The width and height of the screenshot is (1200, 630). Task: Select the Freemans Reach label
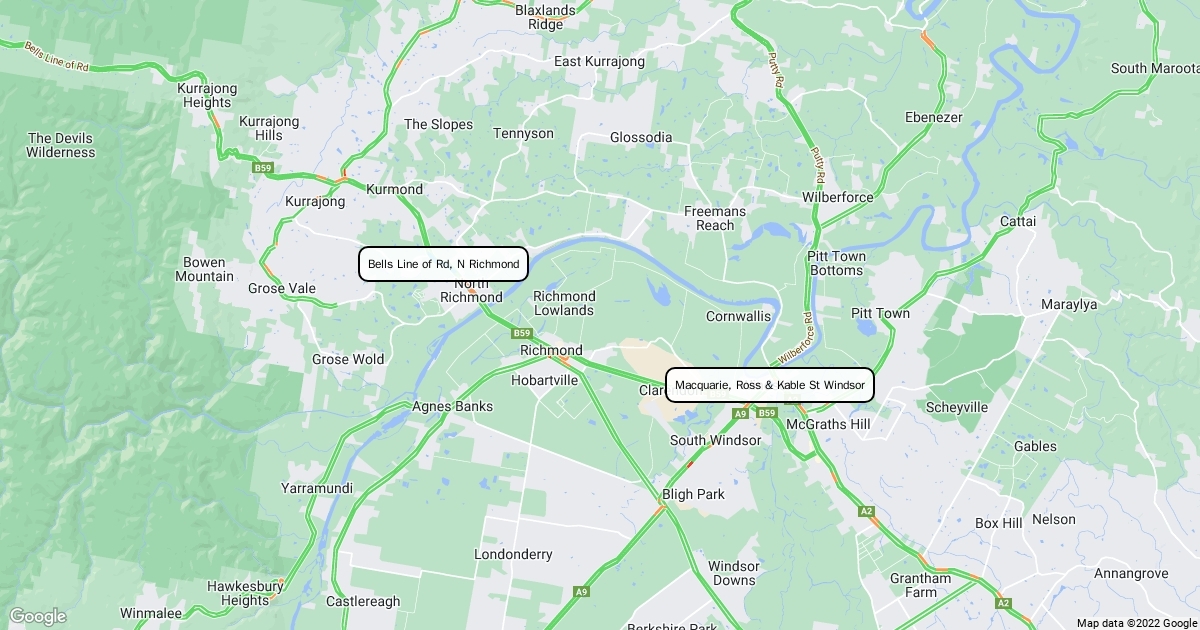pyautogui.click(x=715, y=218)
